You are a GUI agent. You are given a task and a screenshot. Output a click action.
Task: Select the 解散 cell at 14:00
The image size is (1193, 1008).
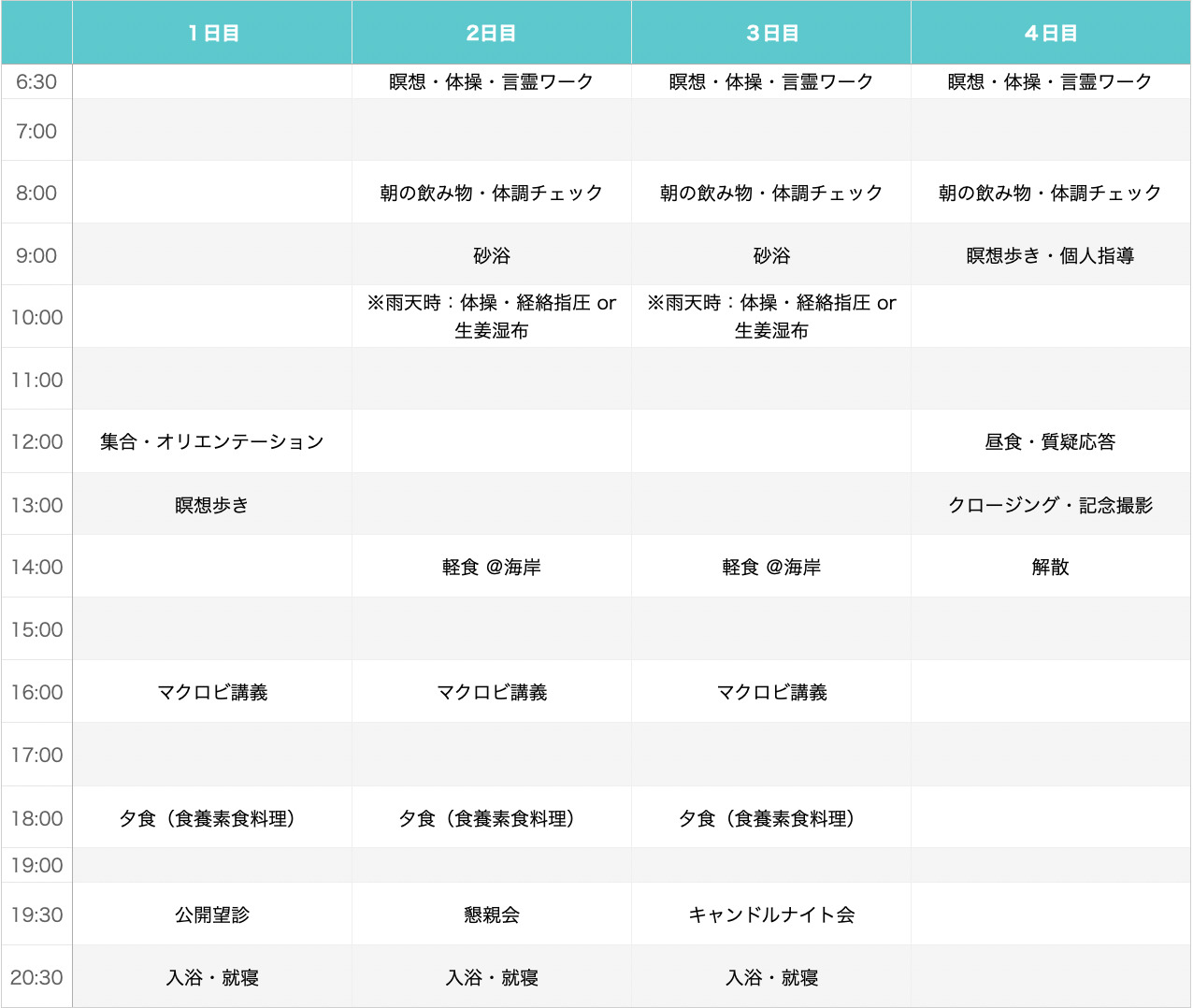click(1050, 567)
